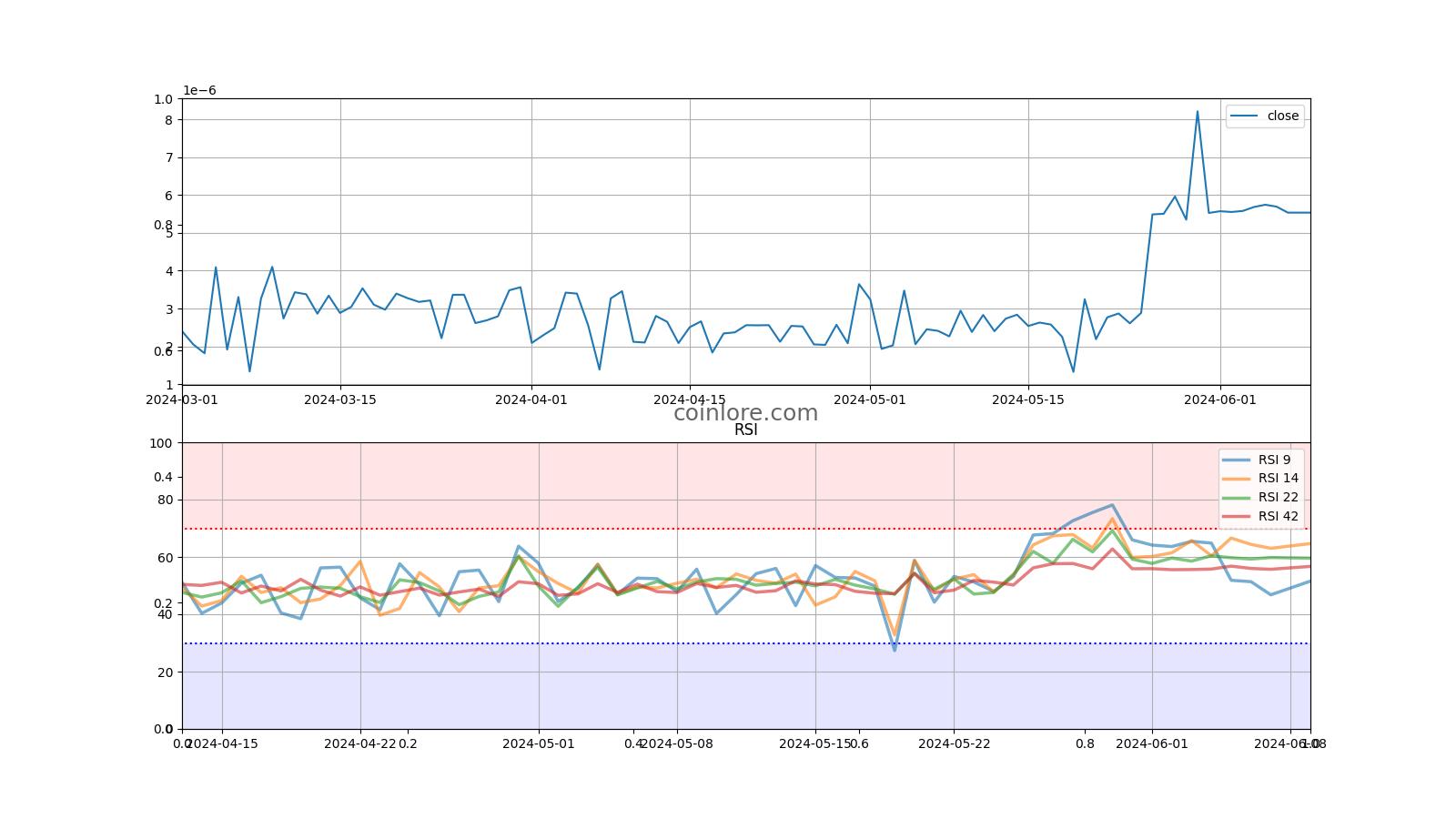Click the red dotted overbought line at 70
Viewport: 1456px width, 819px height.
click(746, 529)
